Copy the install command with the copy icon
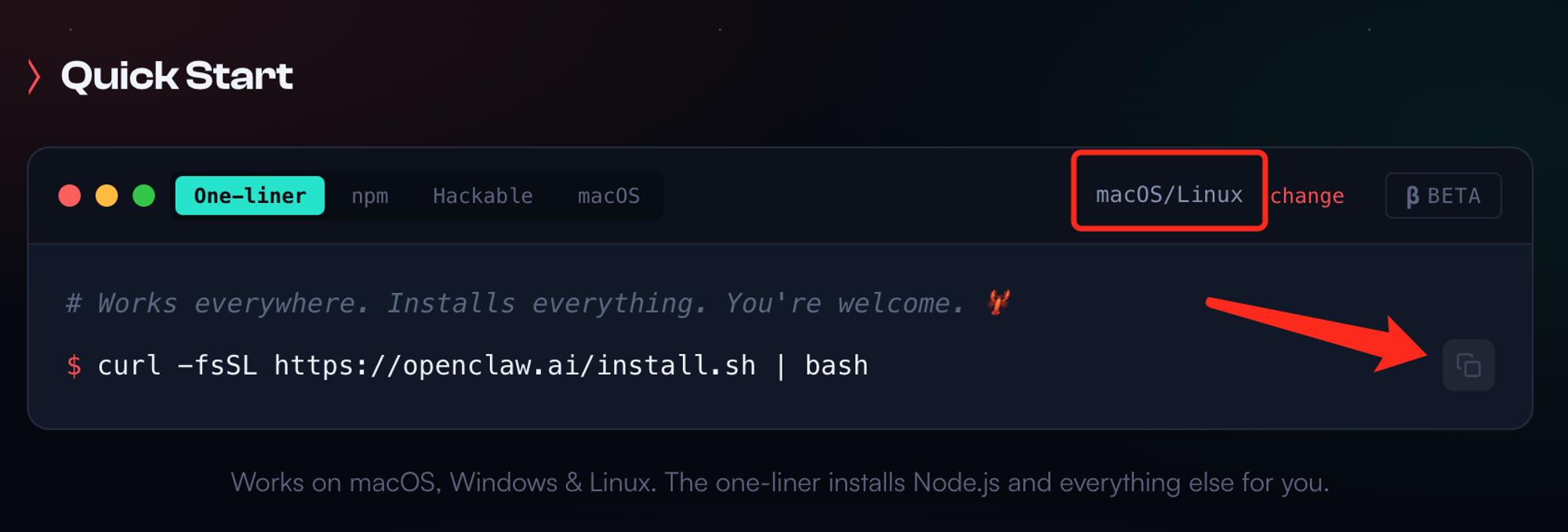This screenshot has height=532, width=1568. (1468, 365)
